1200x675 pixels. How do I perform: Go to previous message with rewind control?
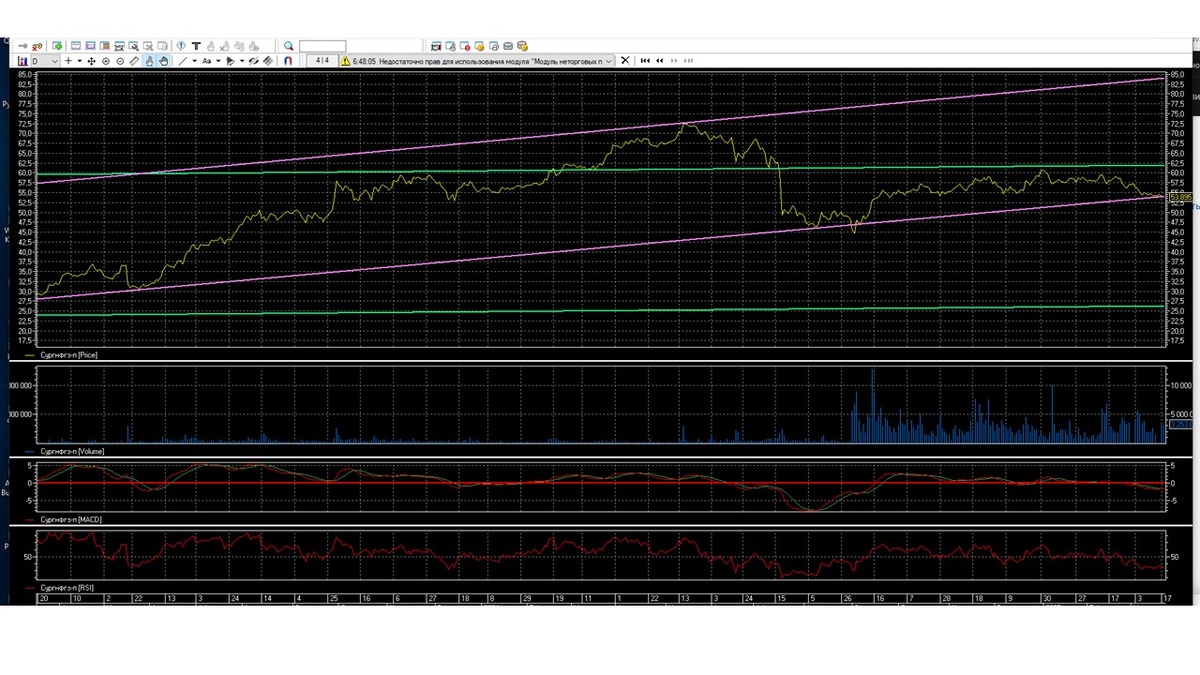pos(660,60)
